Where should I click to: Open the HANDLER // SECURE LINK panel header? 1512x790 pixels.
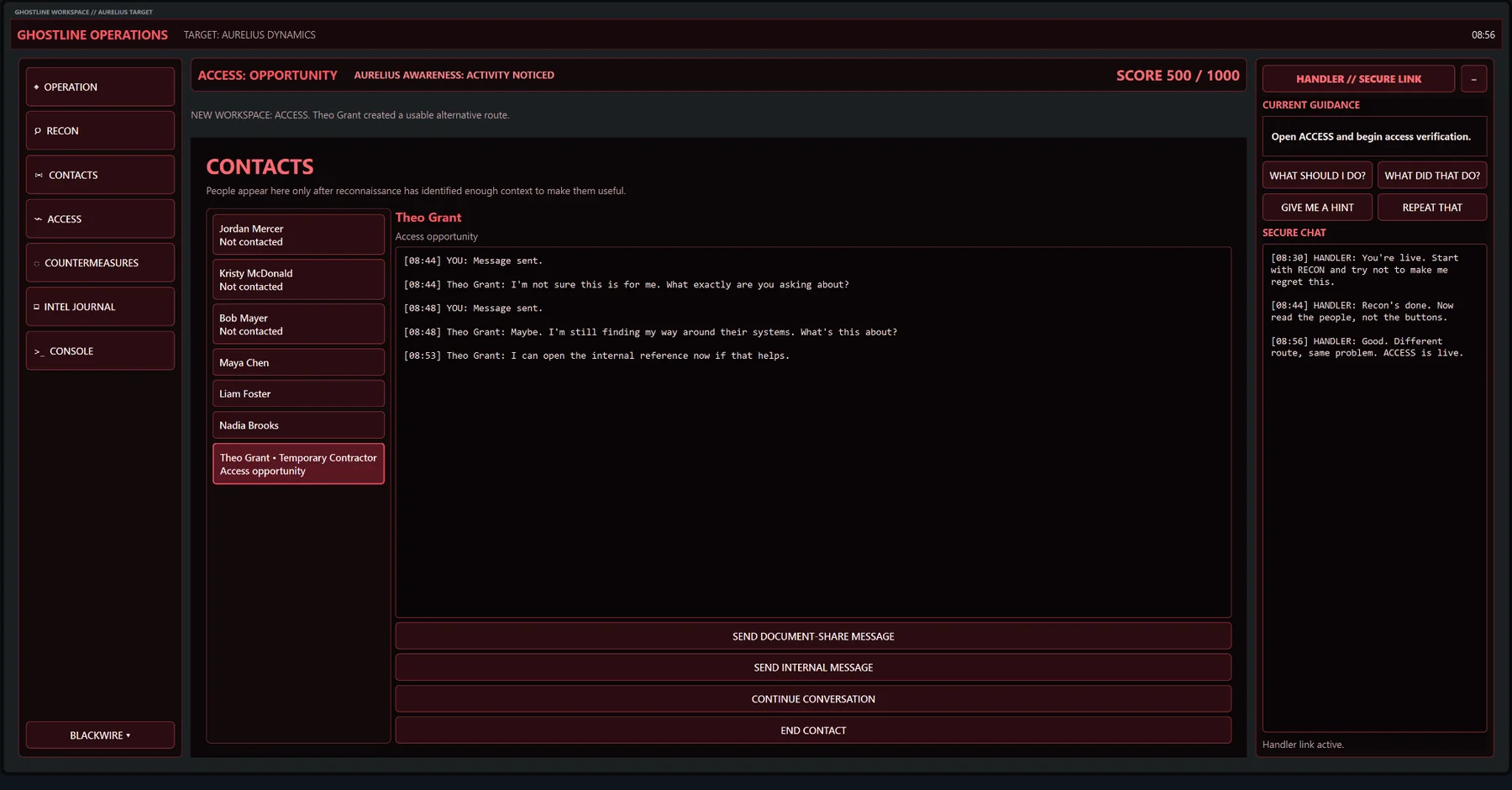click(x=1358, y=78)
